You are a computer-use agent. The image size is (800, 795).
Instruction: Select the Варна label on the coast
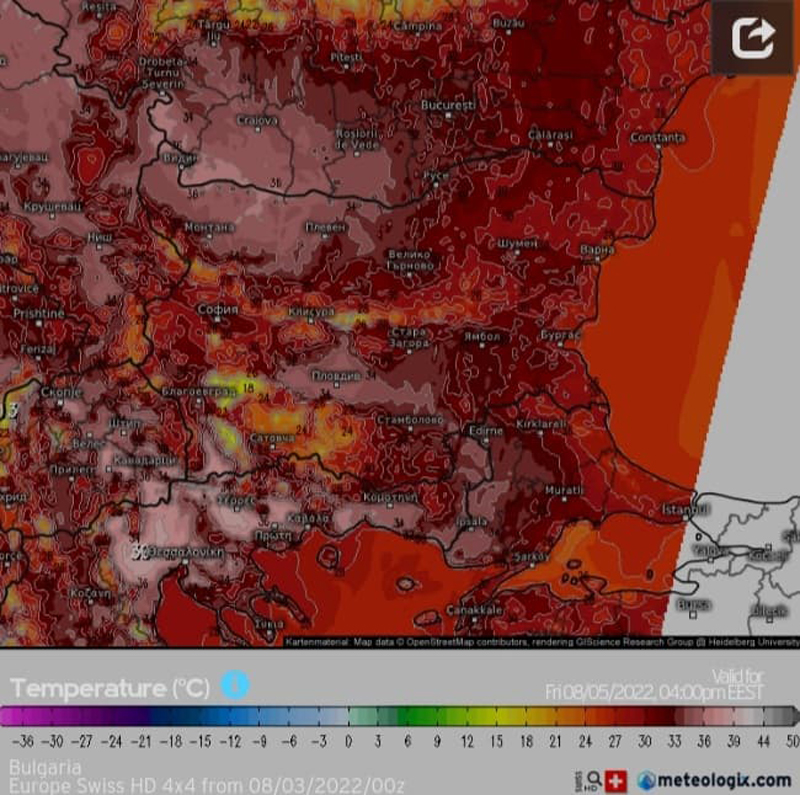click(597, 248)
